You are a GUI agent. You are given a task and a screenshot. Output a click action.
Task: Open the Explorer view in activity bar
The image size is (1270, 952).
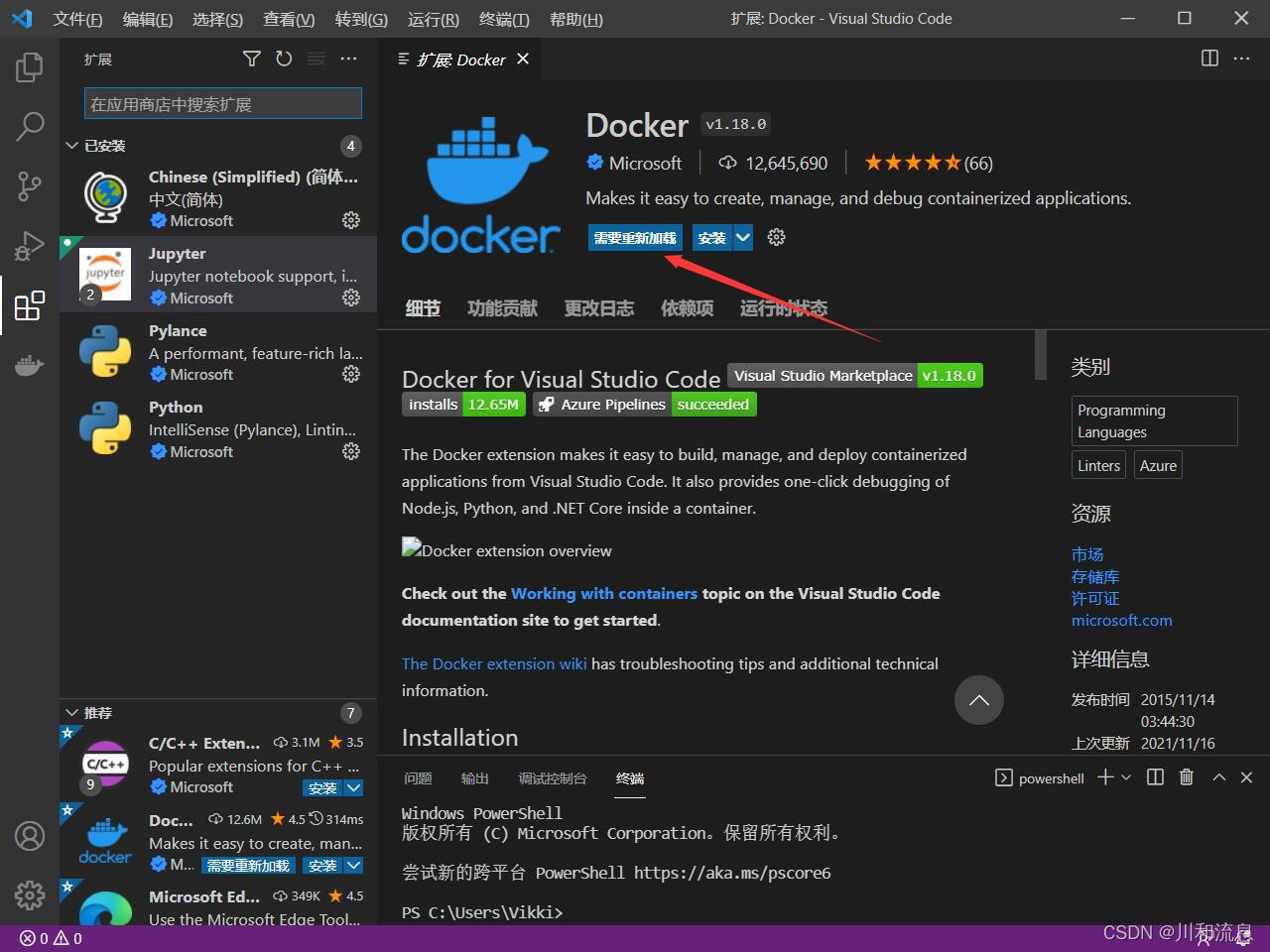30,67
